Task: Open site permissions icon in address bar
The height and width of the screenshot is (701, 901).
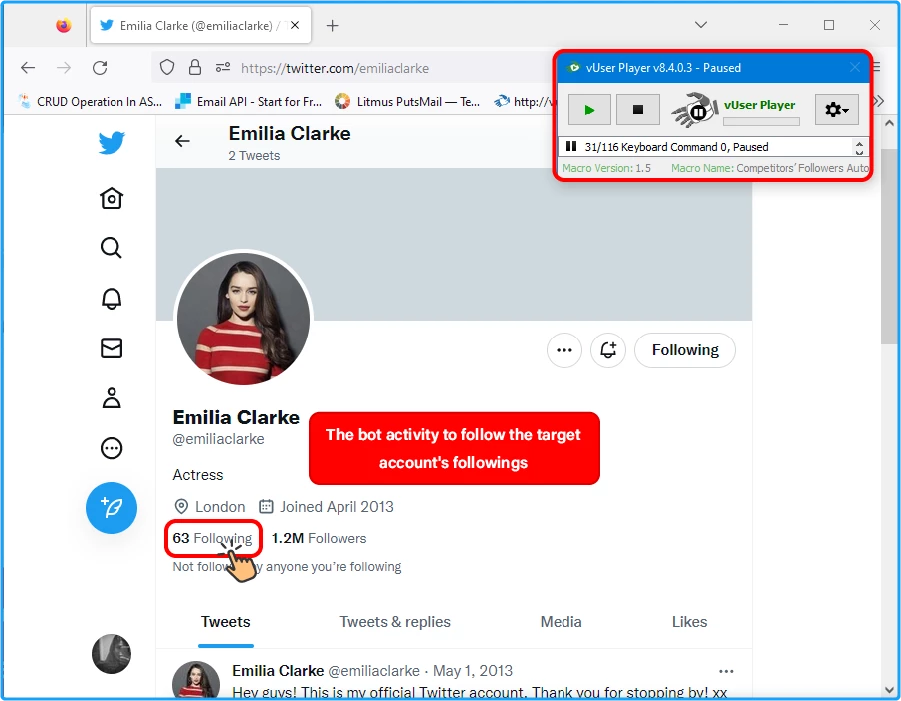Action: (x=223, y=68)
